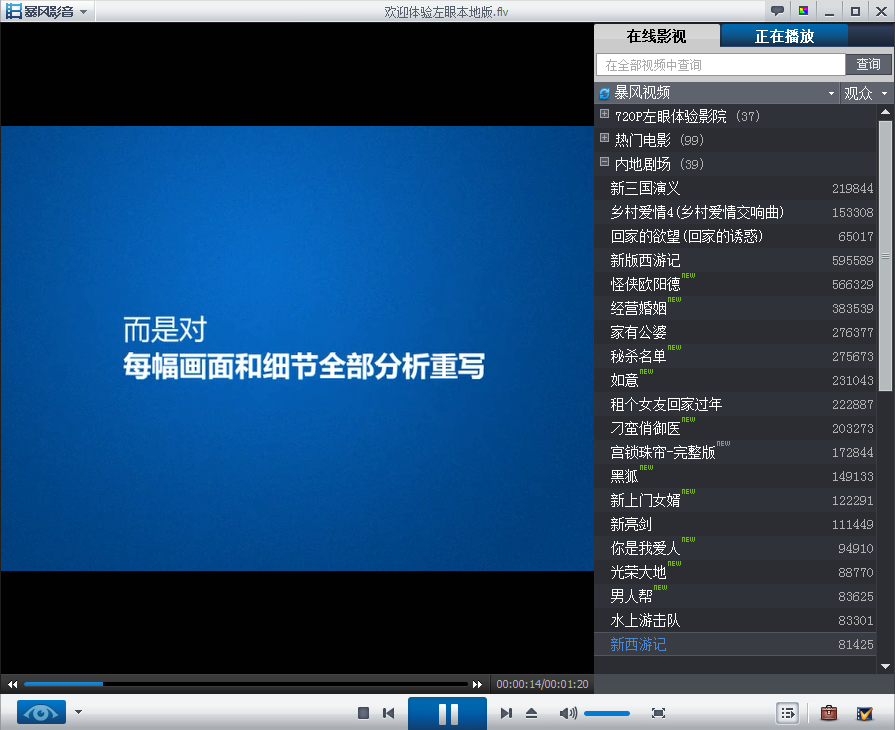Toggle the playlist panel icon
Screen dimensions: 895x730
788,713
